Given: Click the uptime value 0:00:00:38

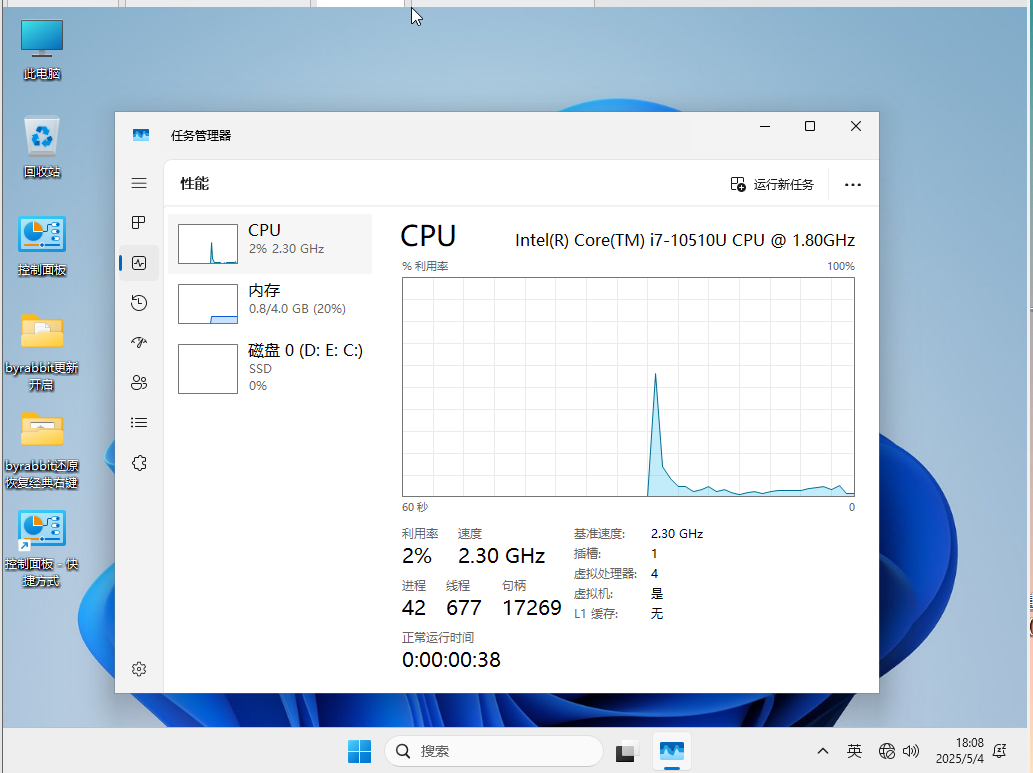Looking at the screenshot, I should 451,660.
